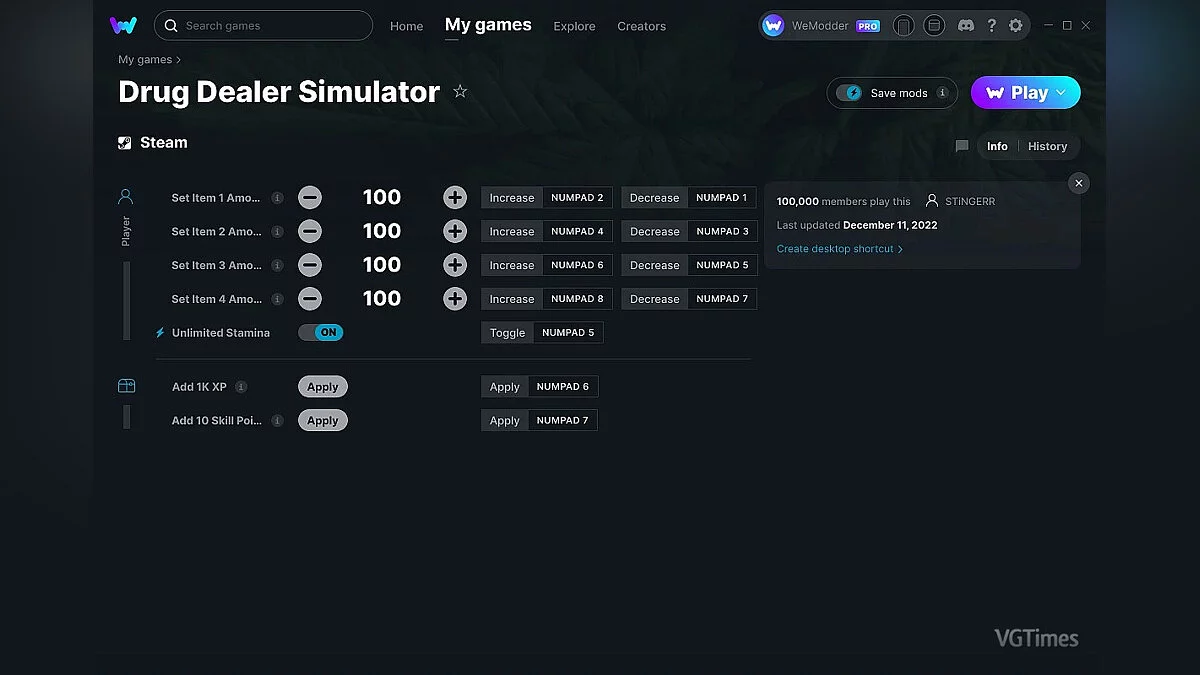Open Discord icon in top bar

[966, 26]
